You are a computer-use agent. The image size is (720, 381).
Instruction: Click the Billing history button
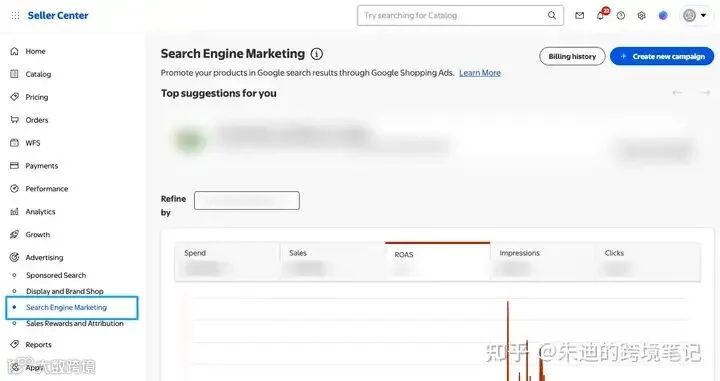pyautogui.click(x=572, y=56)
